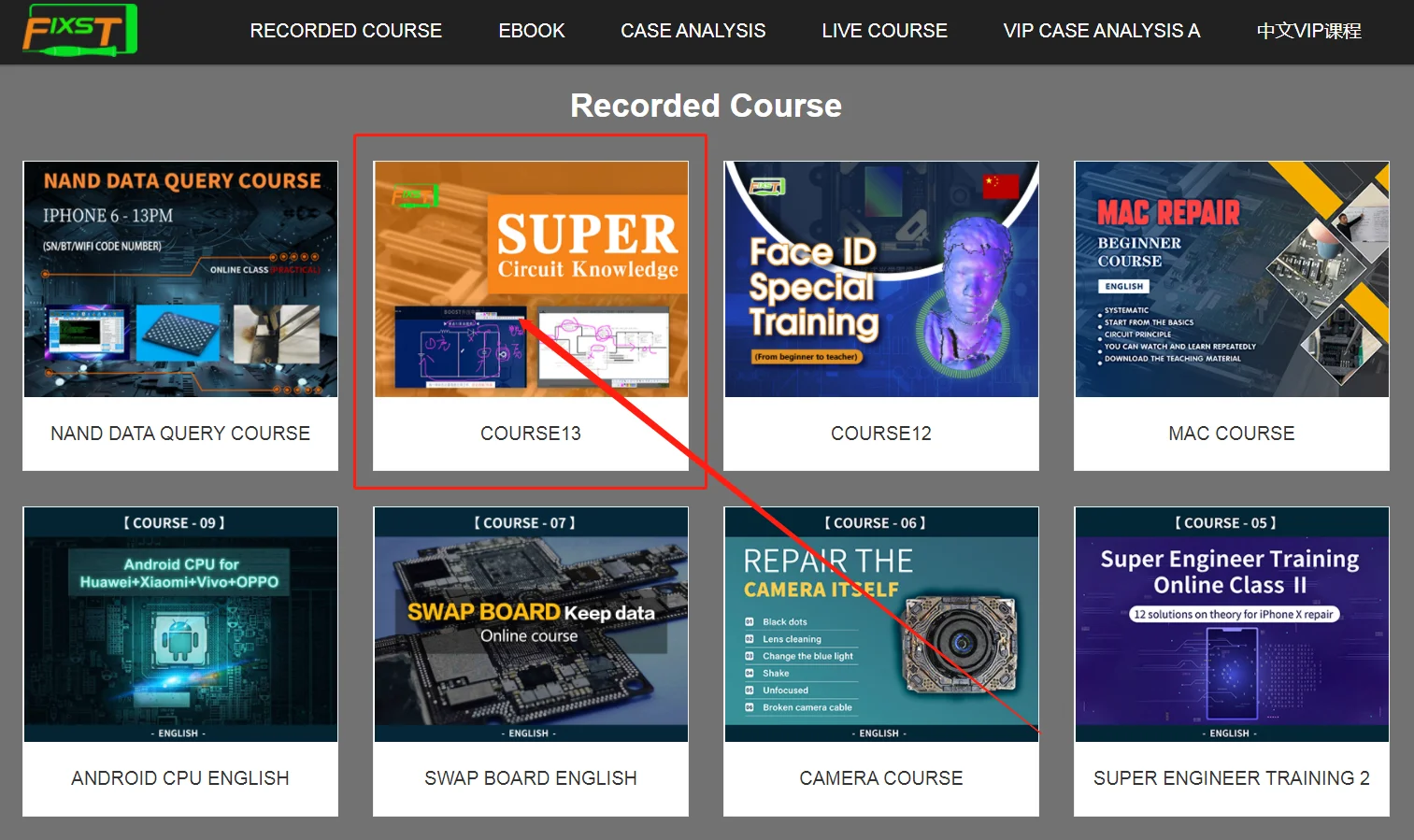Click the CAMERA COURSE title link
The height and width of the screenshot is (840, 1414).
[x=881, y=778]
